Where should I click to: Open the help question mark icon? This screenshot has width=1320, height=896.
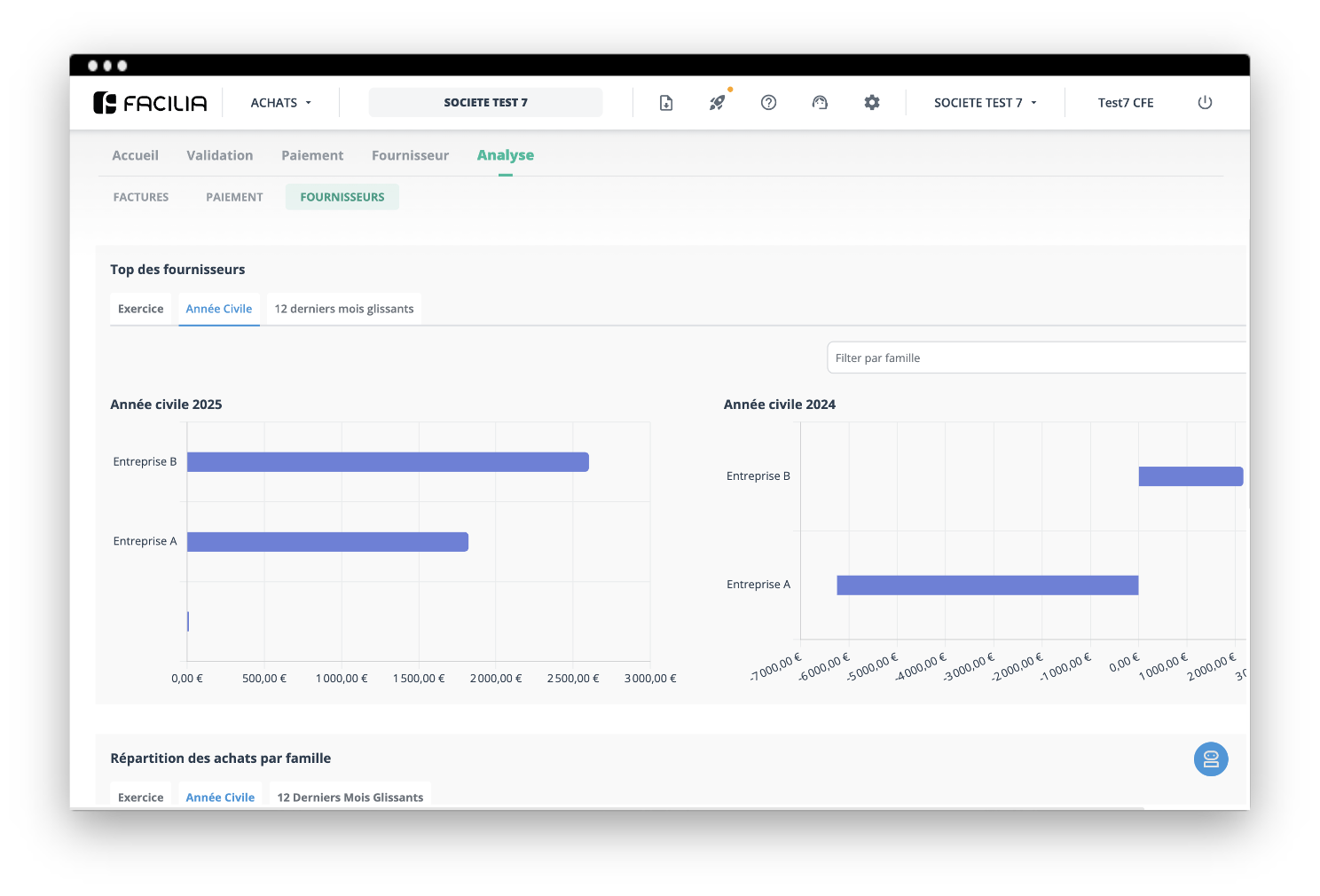coord(768,103)
